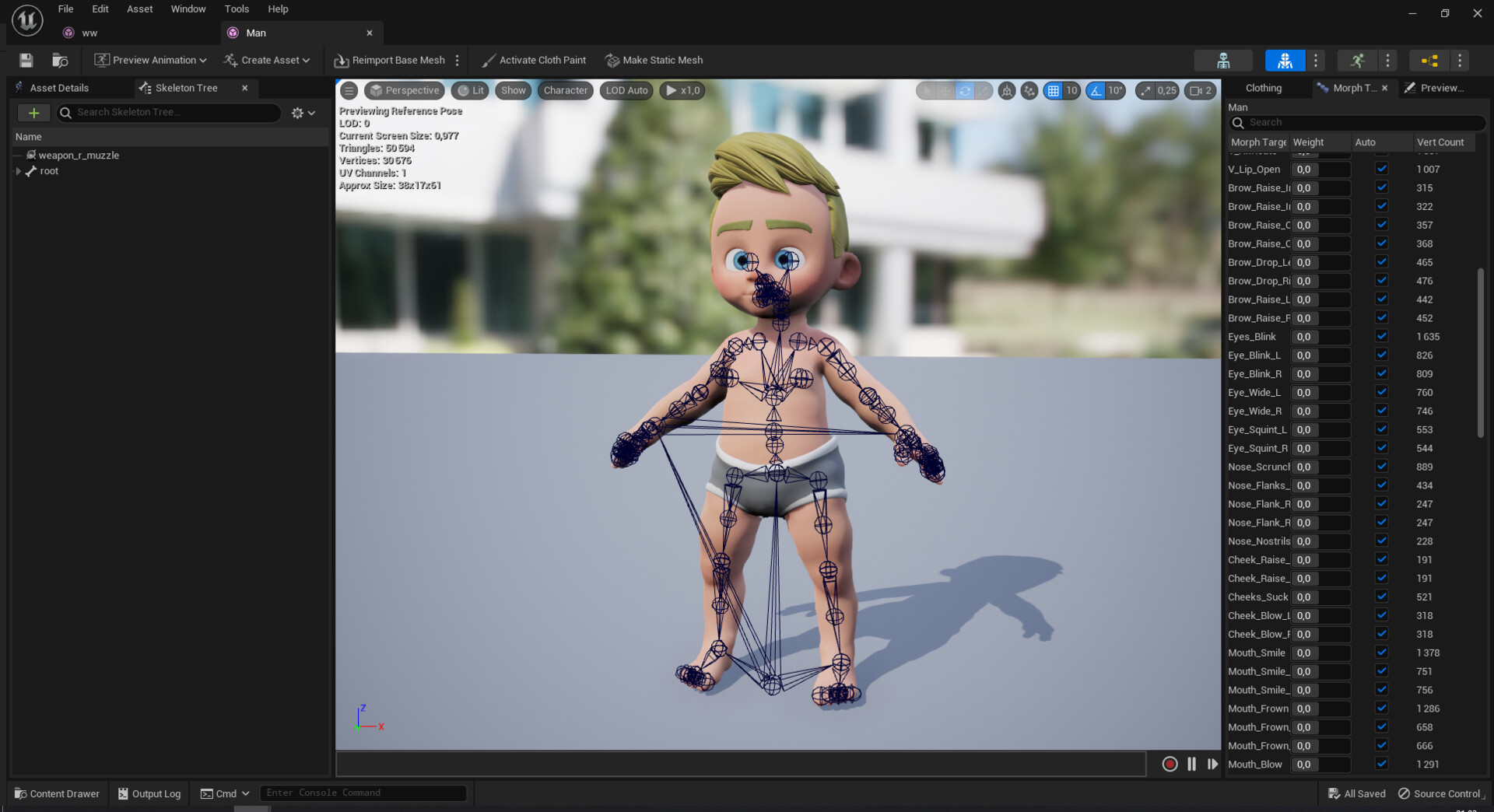Click the Search Skeleton Tree field
1494x812 pixels.
click(x=169, y=113)
